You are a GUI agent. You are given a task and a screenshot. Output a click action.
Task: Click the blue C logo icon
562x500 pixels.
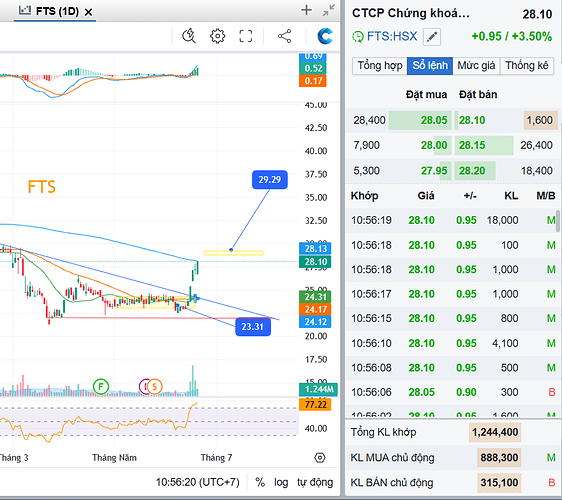pyautogui.click(x=325, y=36)
